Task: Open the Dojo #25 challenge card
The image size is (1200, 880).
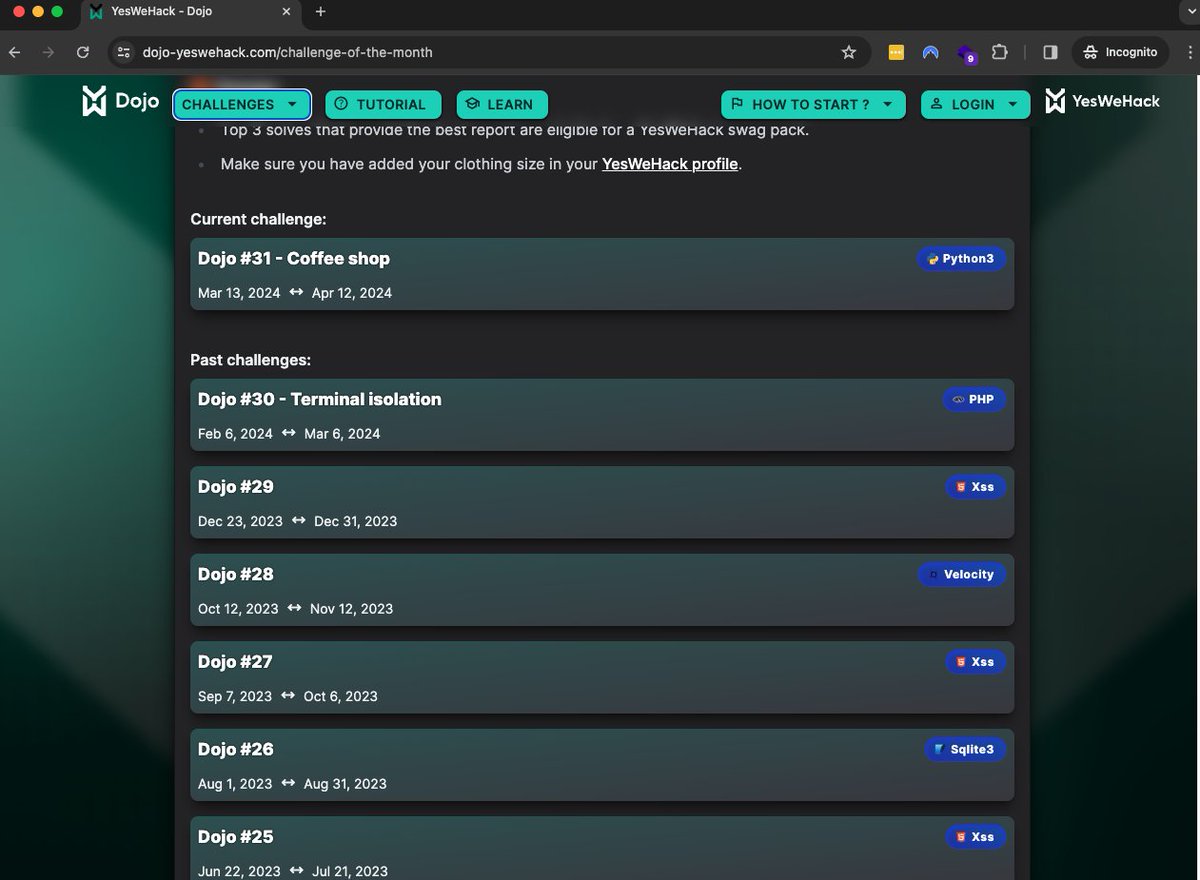Action: 602,848
